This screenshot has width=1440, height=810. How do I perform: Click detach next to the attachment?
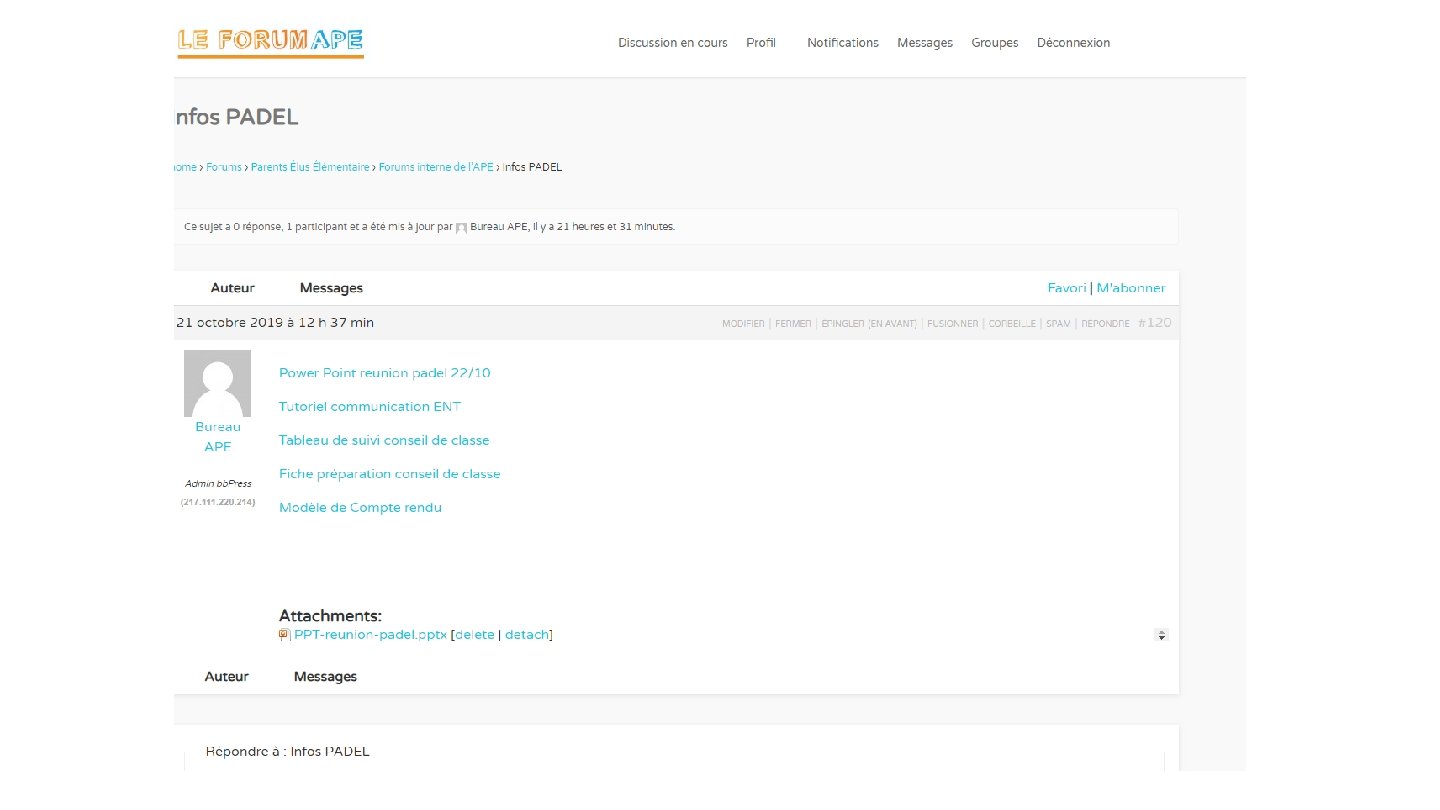527,635
